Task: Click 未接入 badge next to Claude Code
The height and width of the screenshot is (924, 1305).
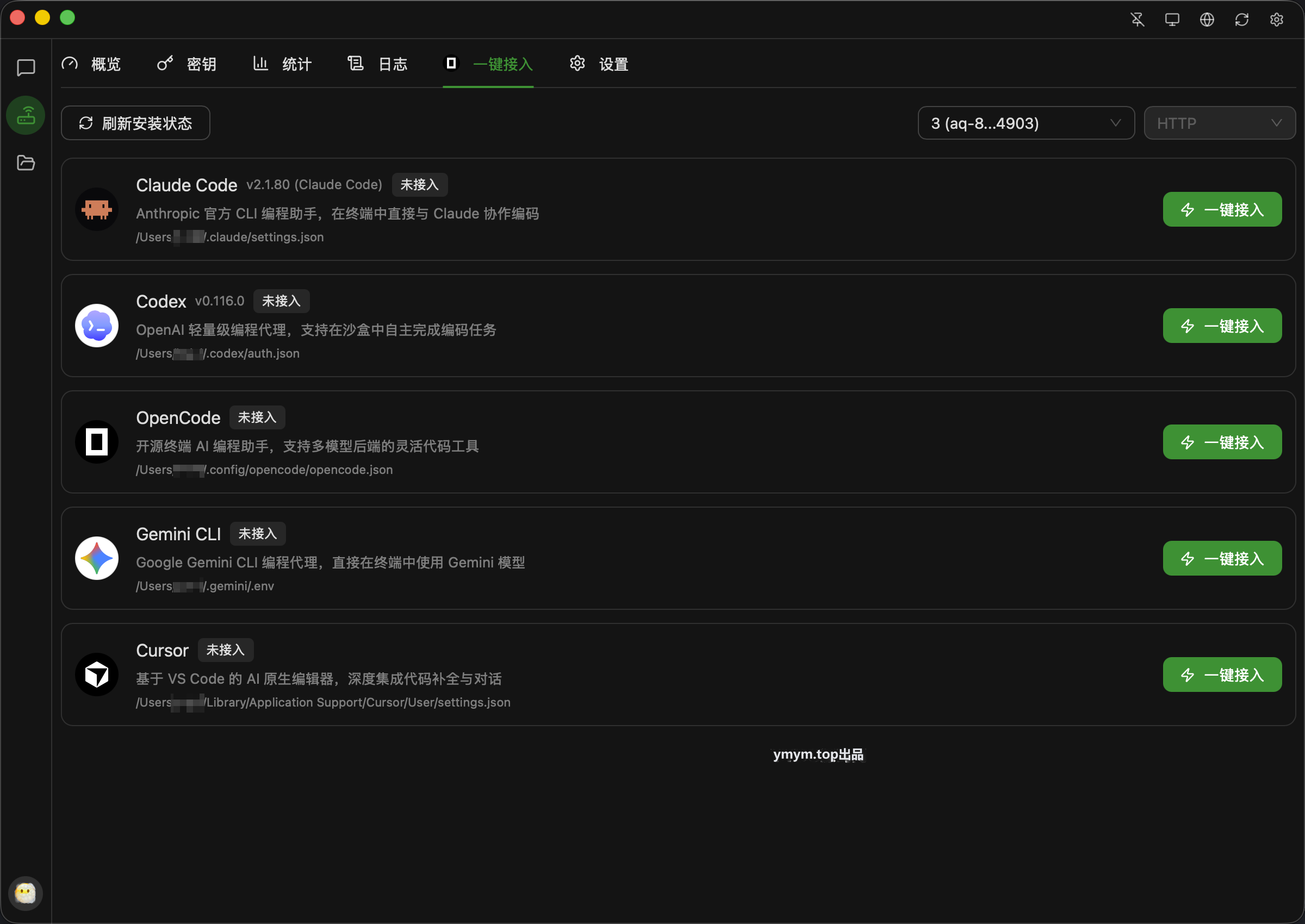Action: (x=419, y=185)
